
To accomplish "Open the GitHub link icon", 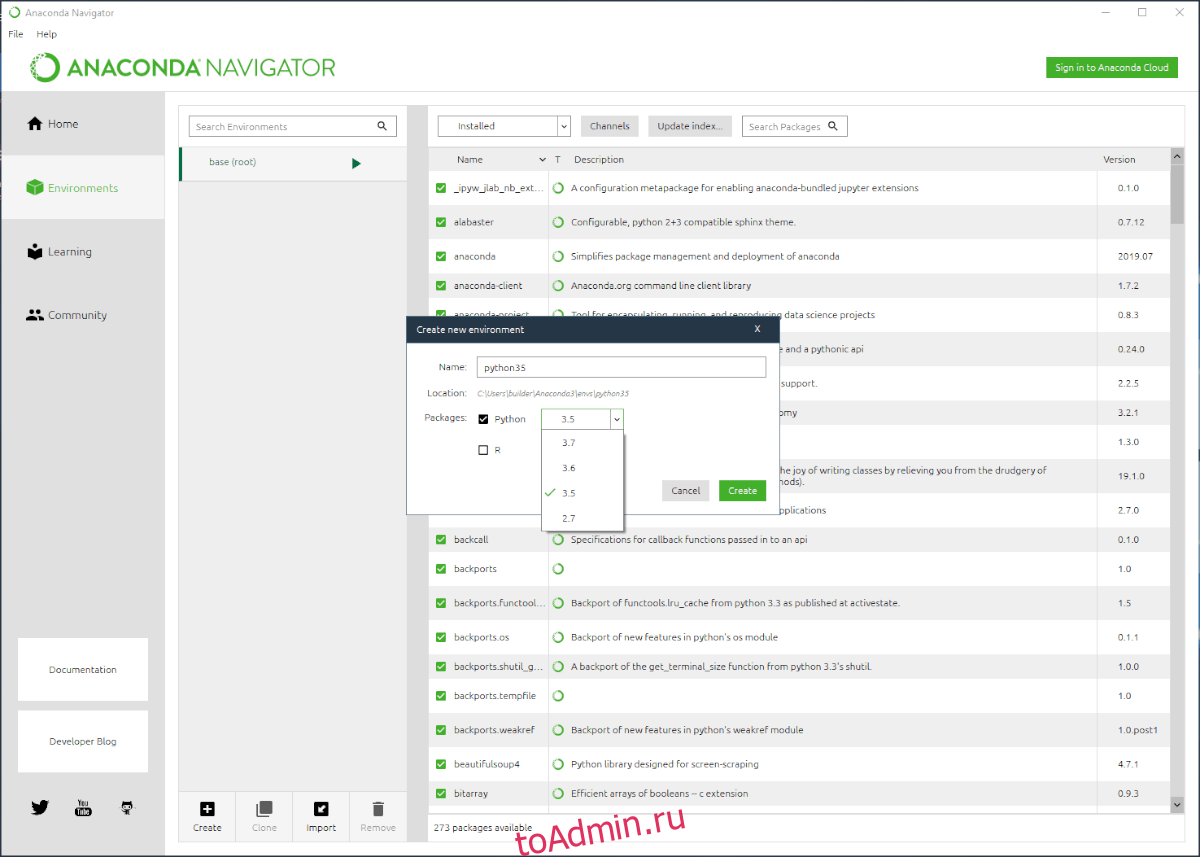I will (x=127, y=808).
